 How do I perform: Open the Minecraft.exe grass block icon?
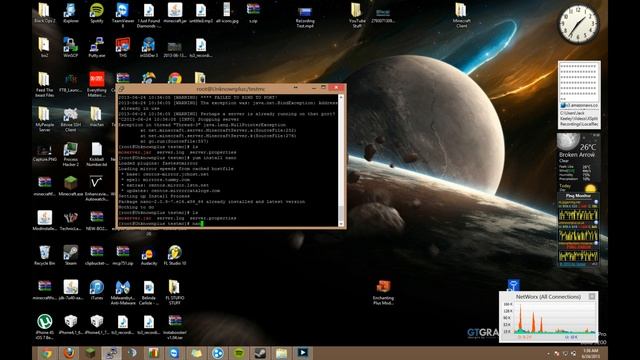point(71,186)
